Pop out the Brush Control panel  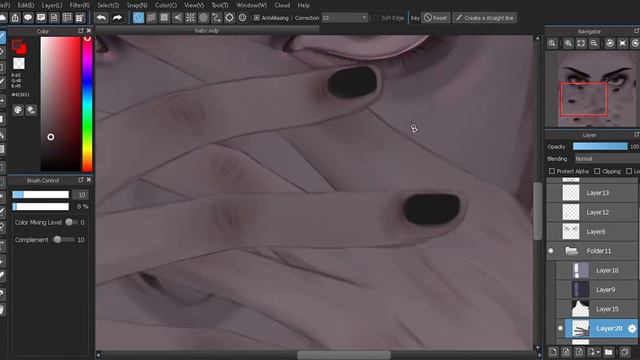point(81,180)
